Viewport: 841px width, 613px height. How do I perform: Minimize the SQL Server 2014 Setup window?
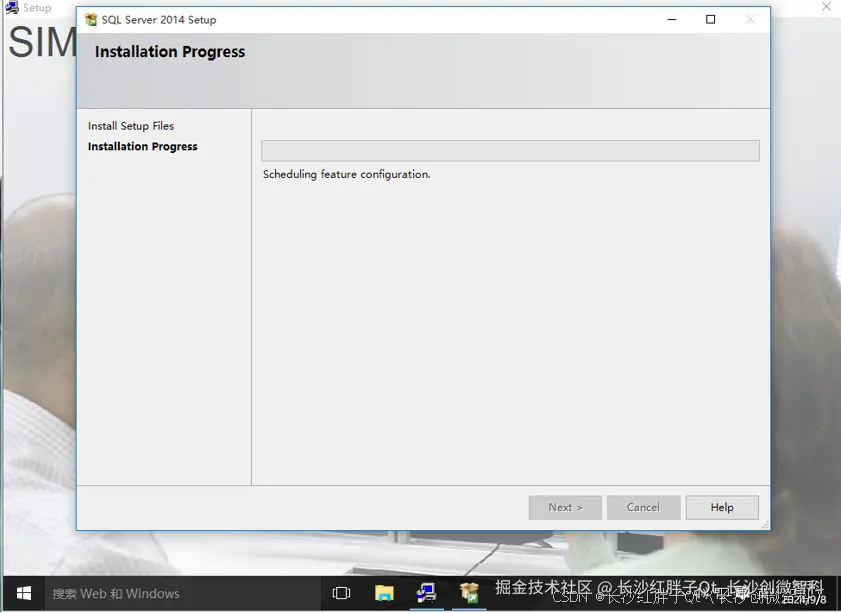coord(672,20)
